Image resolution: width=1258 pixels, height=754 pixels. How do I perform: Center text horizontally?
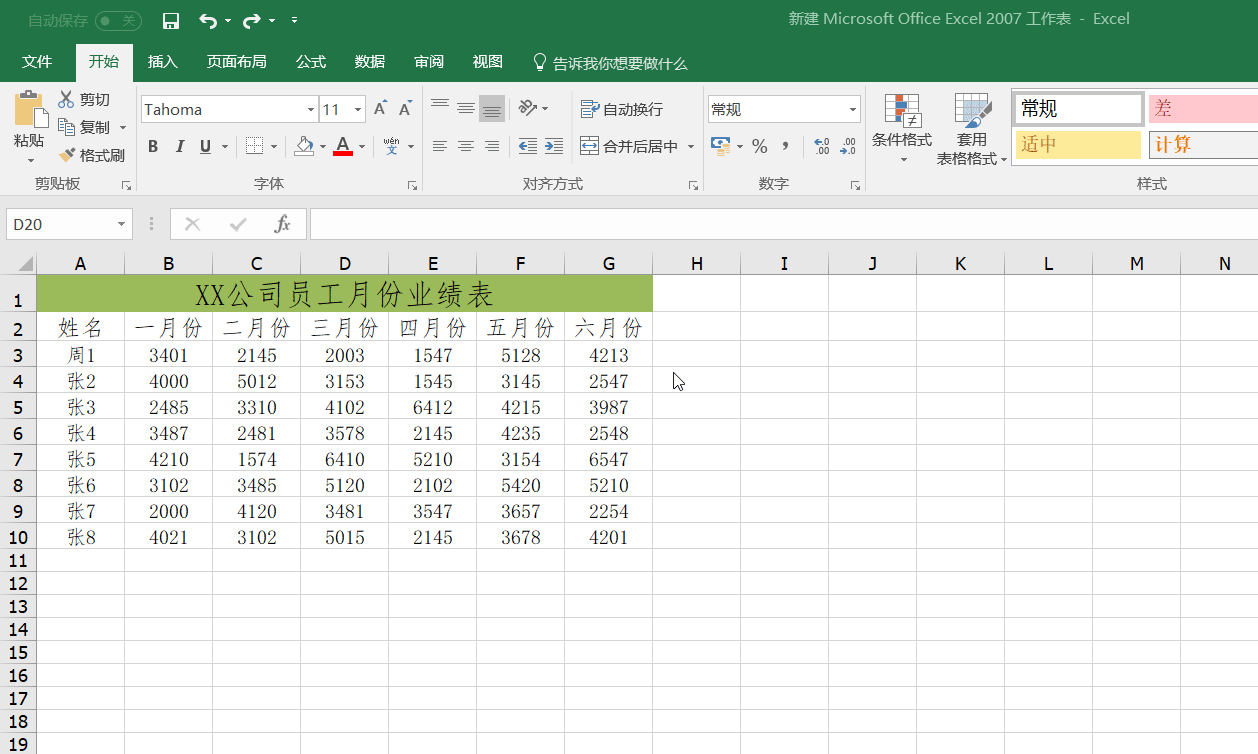(x=466, y=146)
